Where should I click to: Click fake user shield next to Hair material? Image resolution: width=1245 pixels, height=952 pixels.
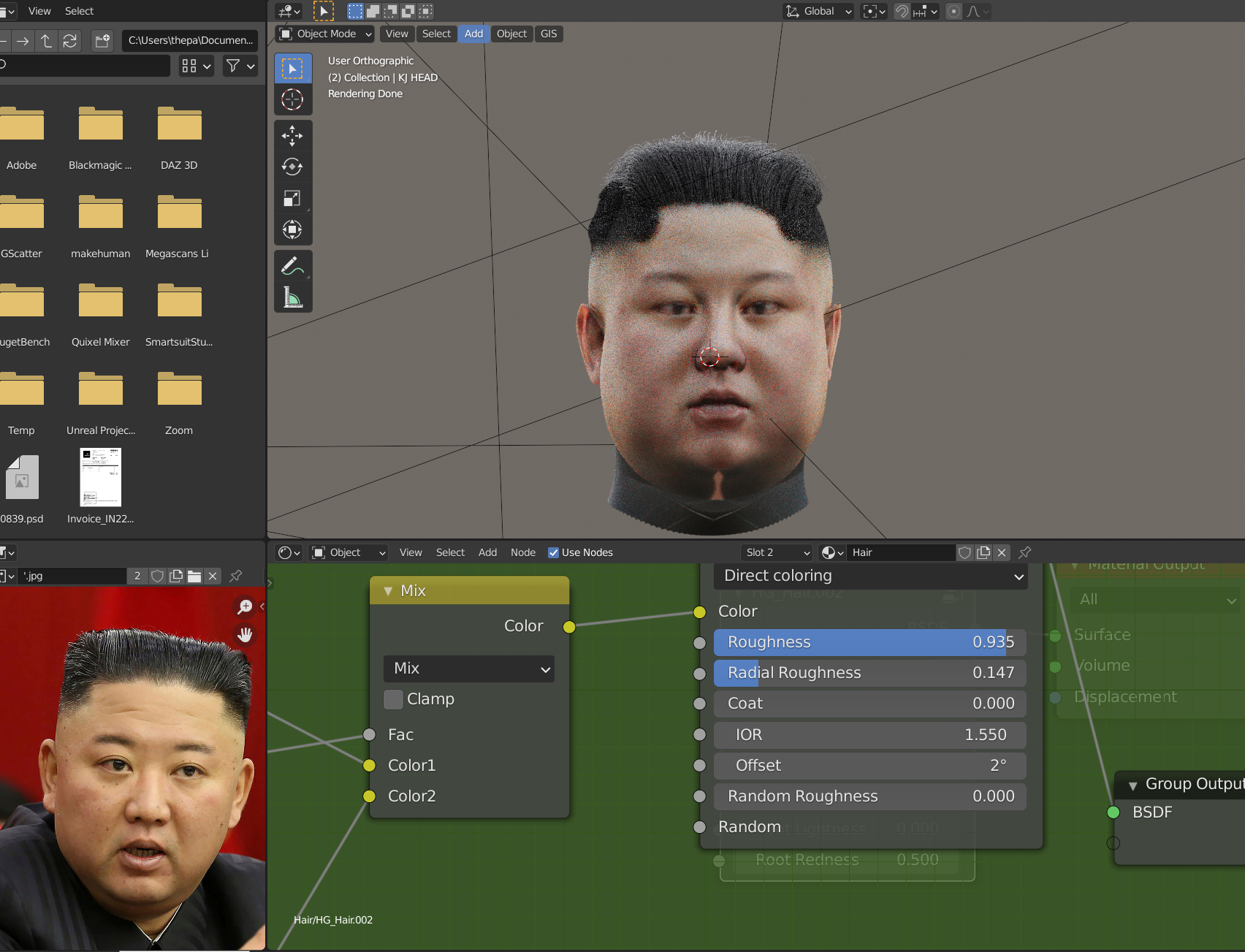[x=965, y=552]
